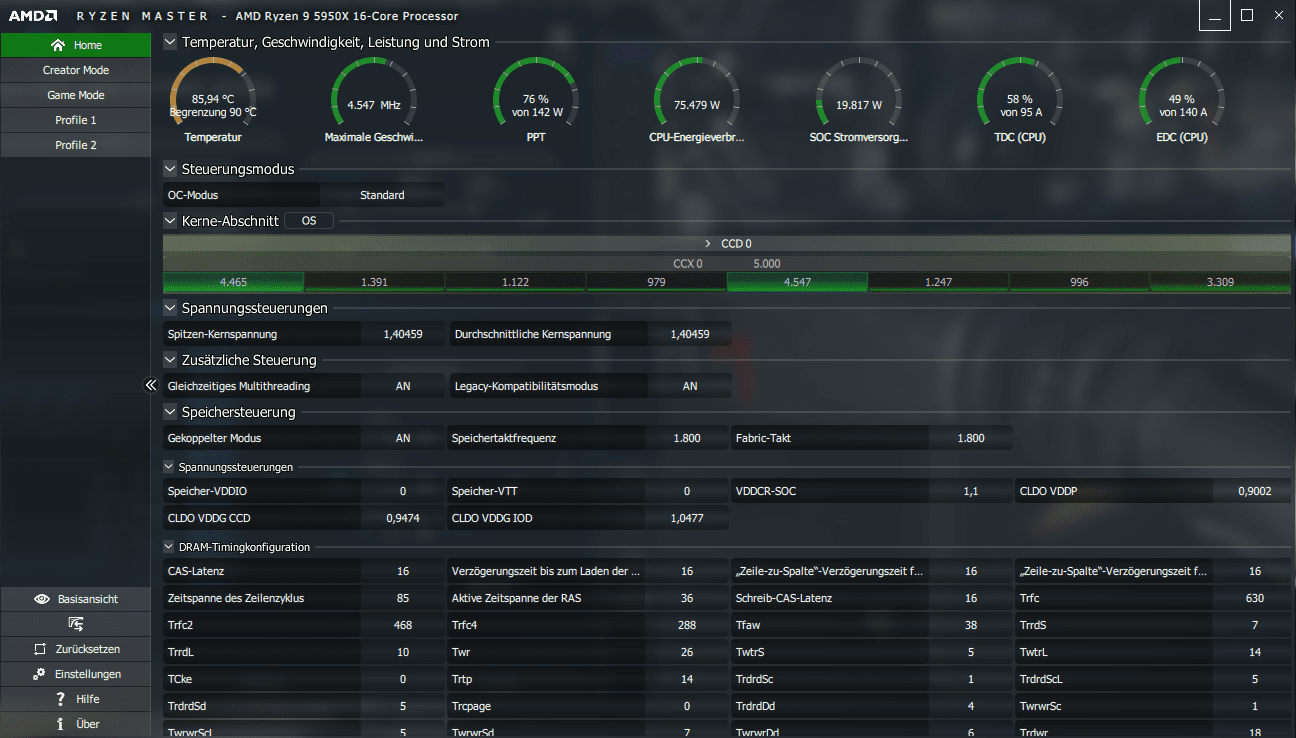Click the CCX 0 label

(688, 264)
